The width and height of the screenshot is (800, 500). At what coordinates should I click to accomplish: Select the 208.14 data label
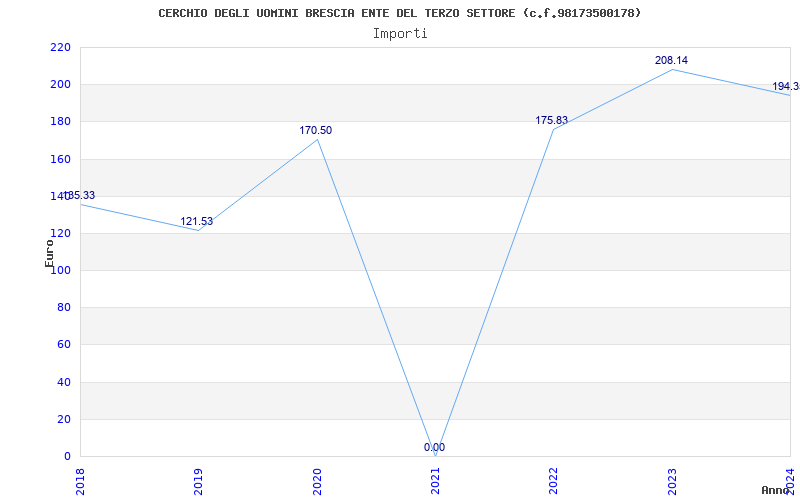click(671, 60)
